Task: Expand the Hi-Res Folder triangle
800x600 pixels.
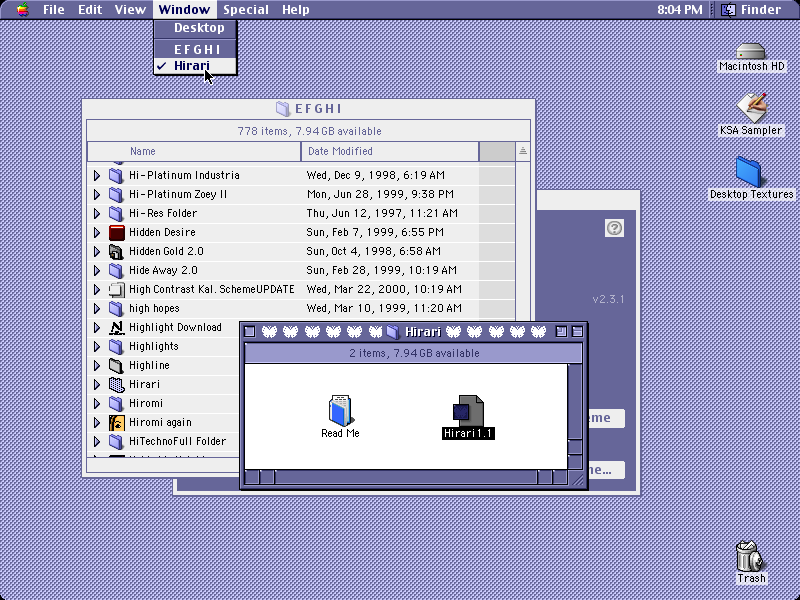Action: tap(97, 213)
